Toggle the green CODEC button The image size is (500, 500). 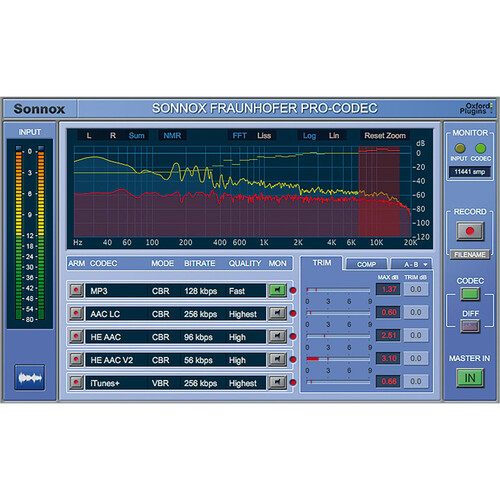(x=470, y=294)
